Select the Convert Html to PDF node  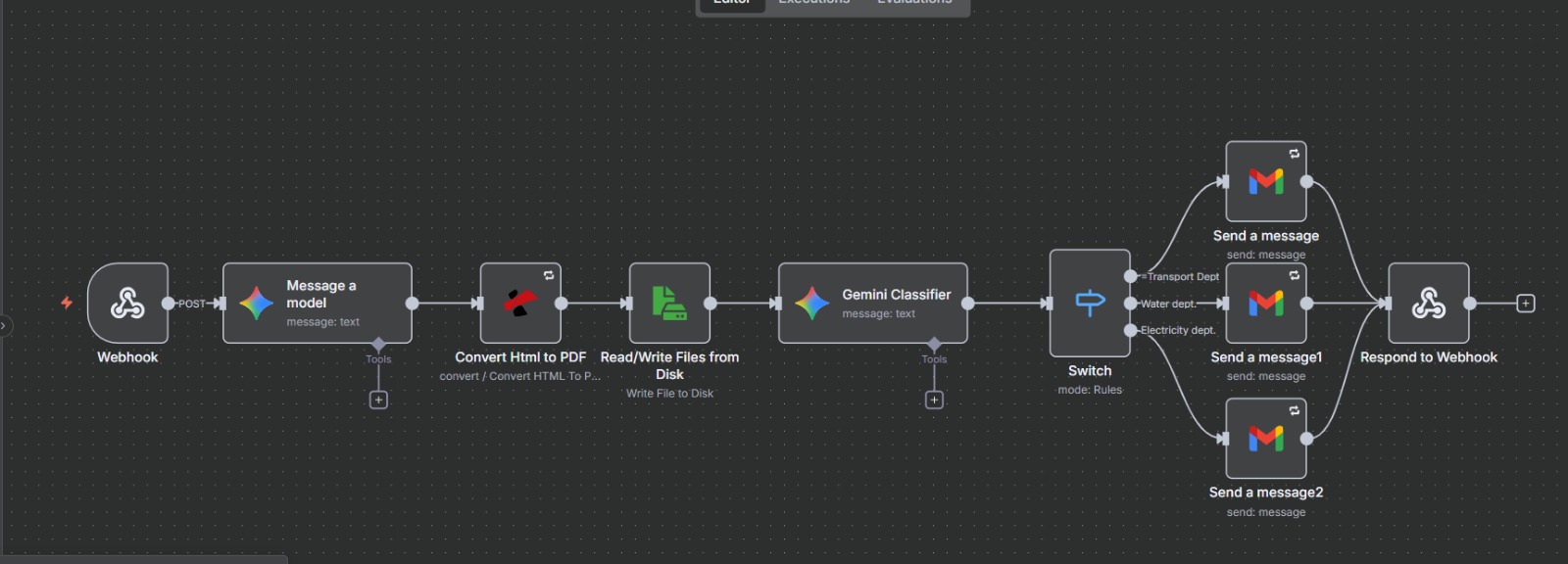[520, 303]
